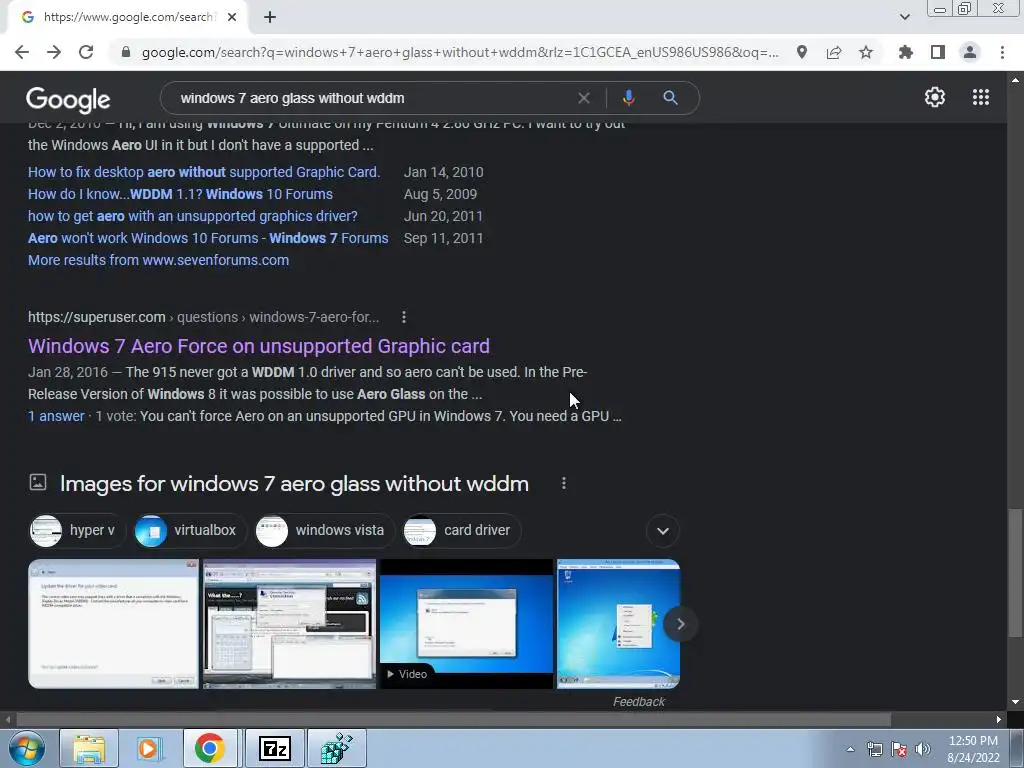Open the Windows Start menu

(x=27, y=748)
